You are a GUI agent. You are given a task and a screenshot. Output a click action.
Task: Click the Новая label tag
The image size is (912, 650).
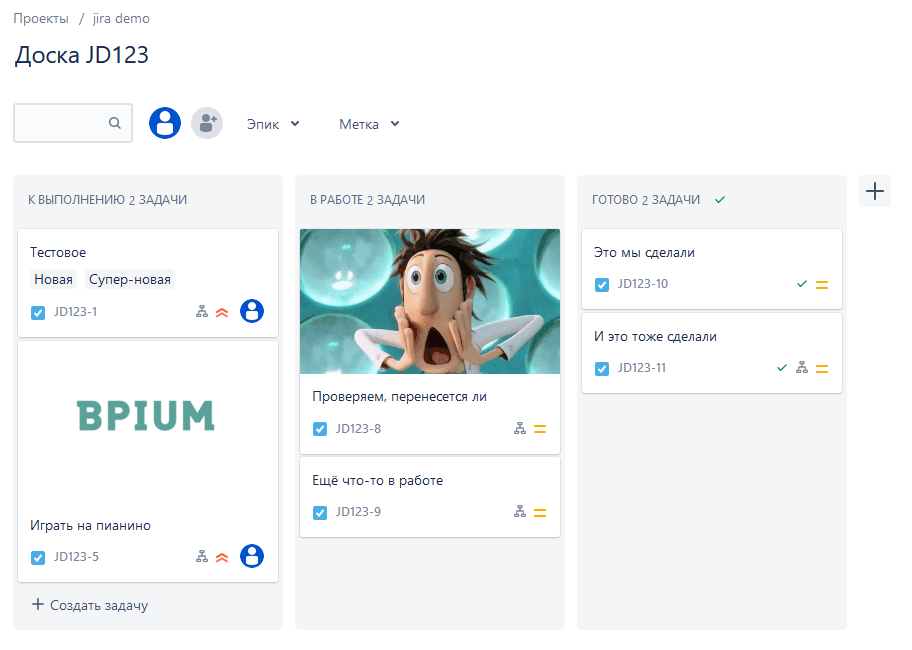[54, 279]
